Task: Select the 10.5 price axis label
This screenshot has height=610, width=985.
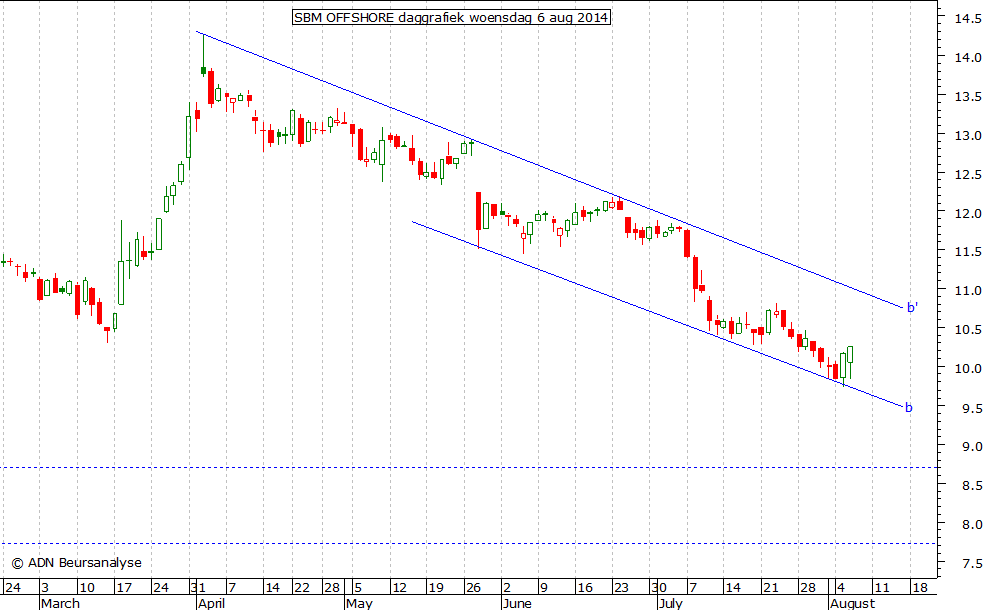Action: [x=967, y=329]
